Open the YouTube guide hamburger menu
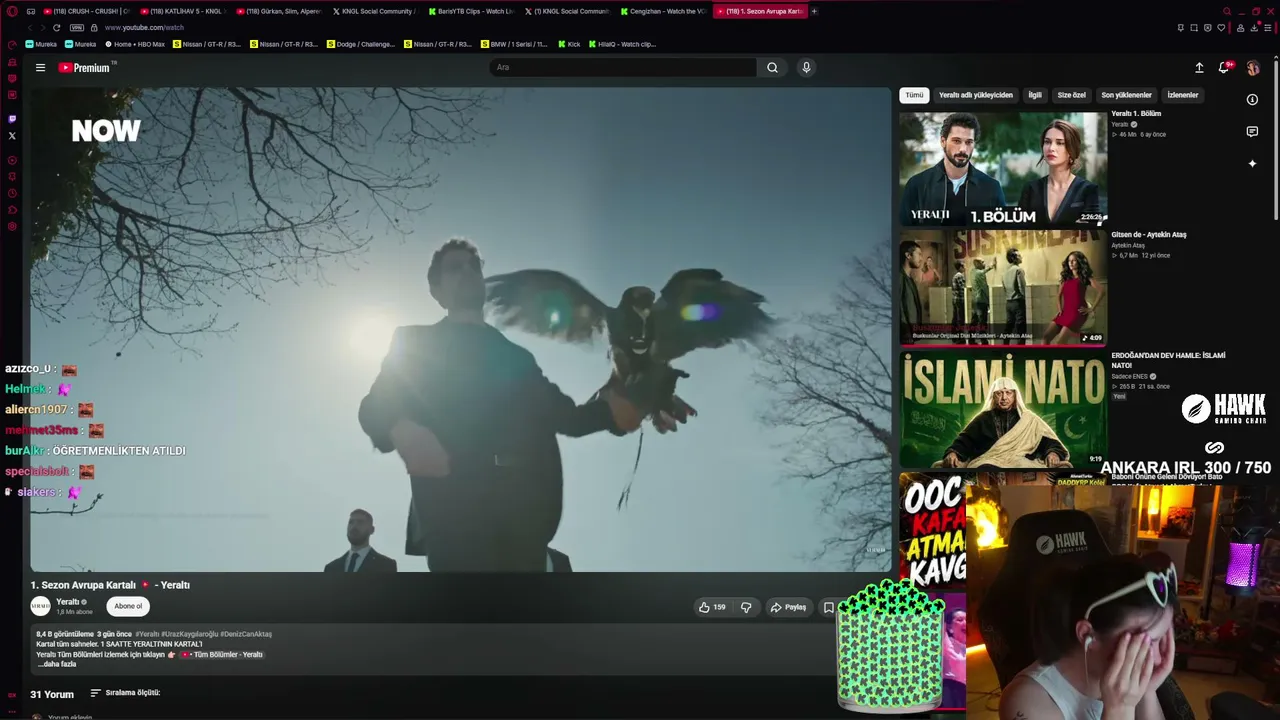 40,68
